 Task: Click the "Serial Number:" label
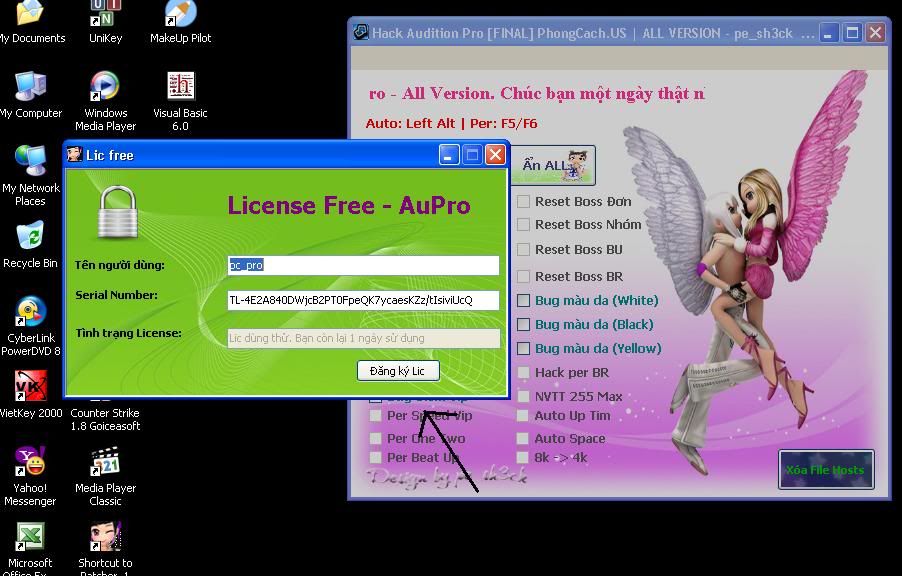click(116, 295)
